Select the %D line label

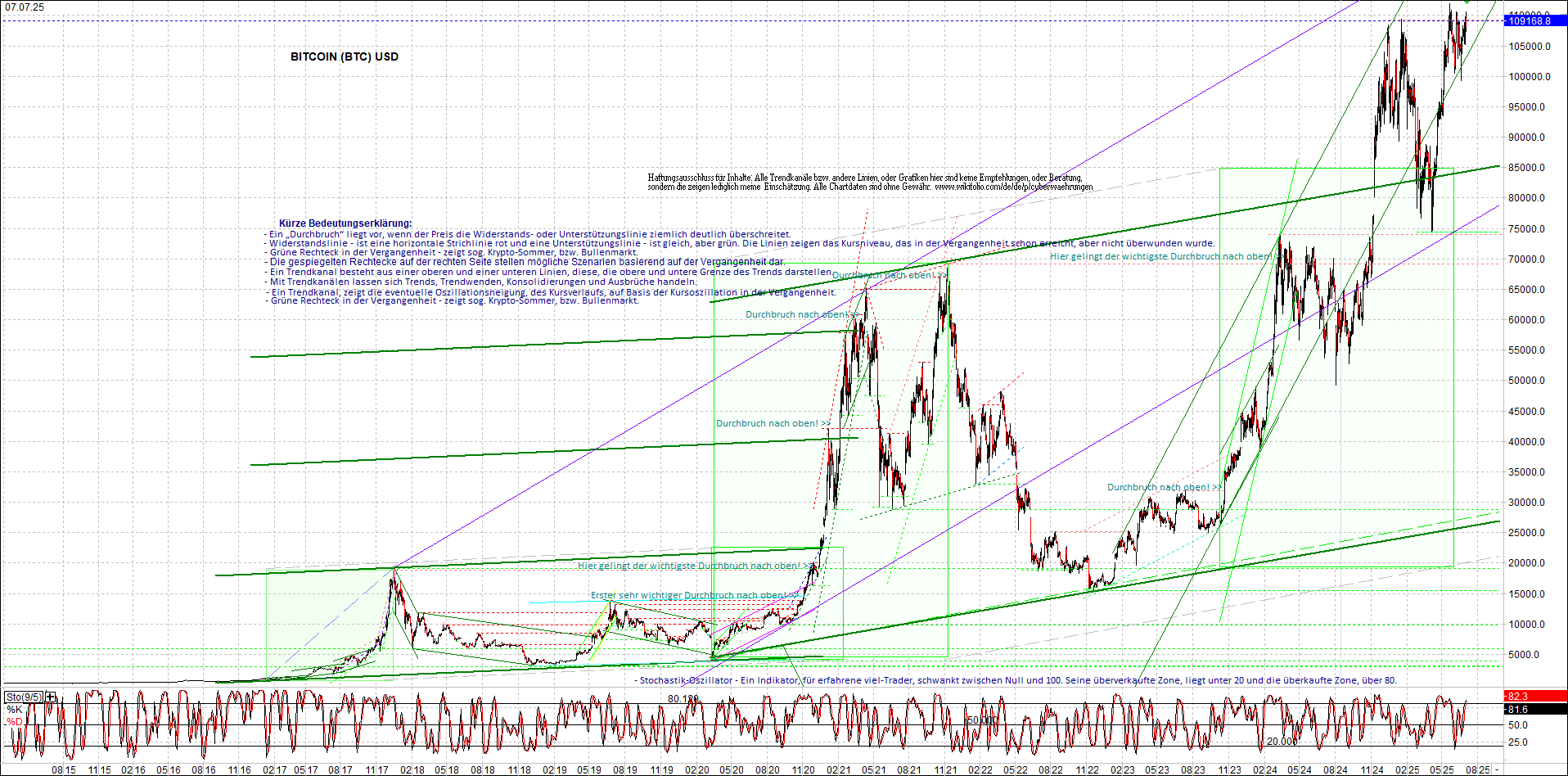point(15,721)
